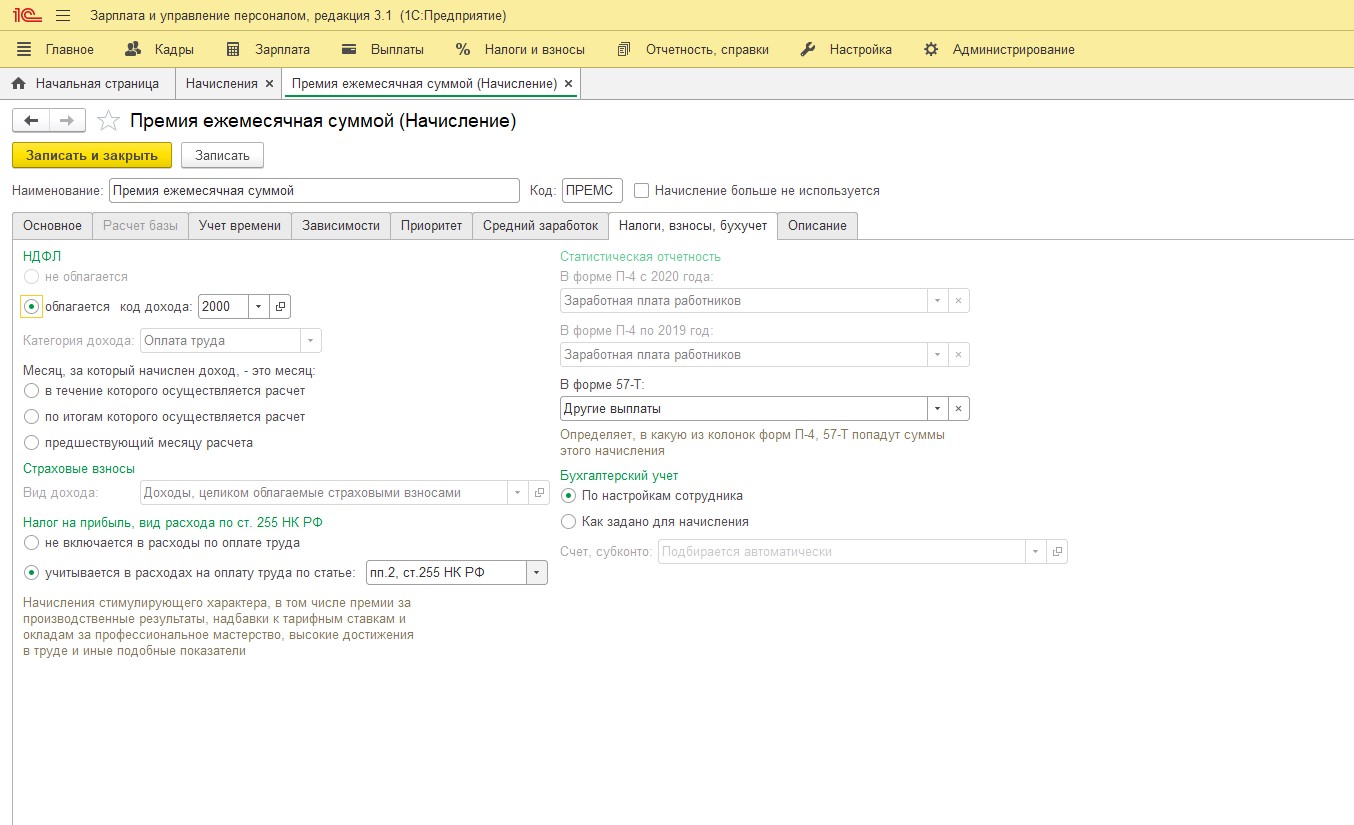Click the 'Записать' button
1354x825 pixels.
pyautogui.click(x=222, y=156)
